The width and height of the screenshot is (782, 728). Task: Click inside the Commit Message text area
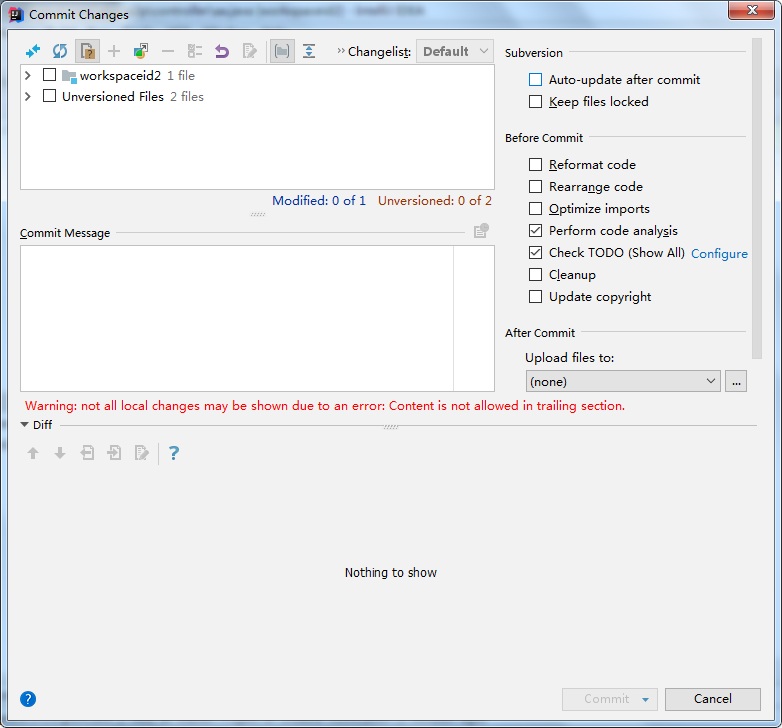(257, 318)
